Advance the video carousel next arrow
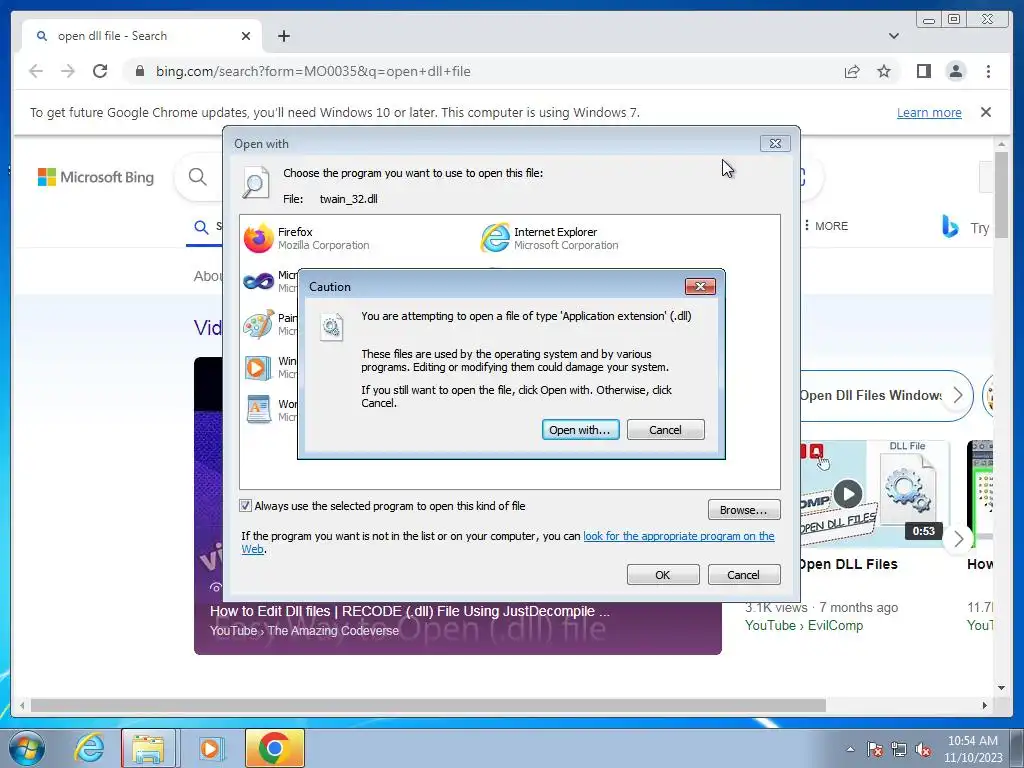Screen dimensions: 1024x768 pyautogui.click(x=958, y=539)
